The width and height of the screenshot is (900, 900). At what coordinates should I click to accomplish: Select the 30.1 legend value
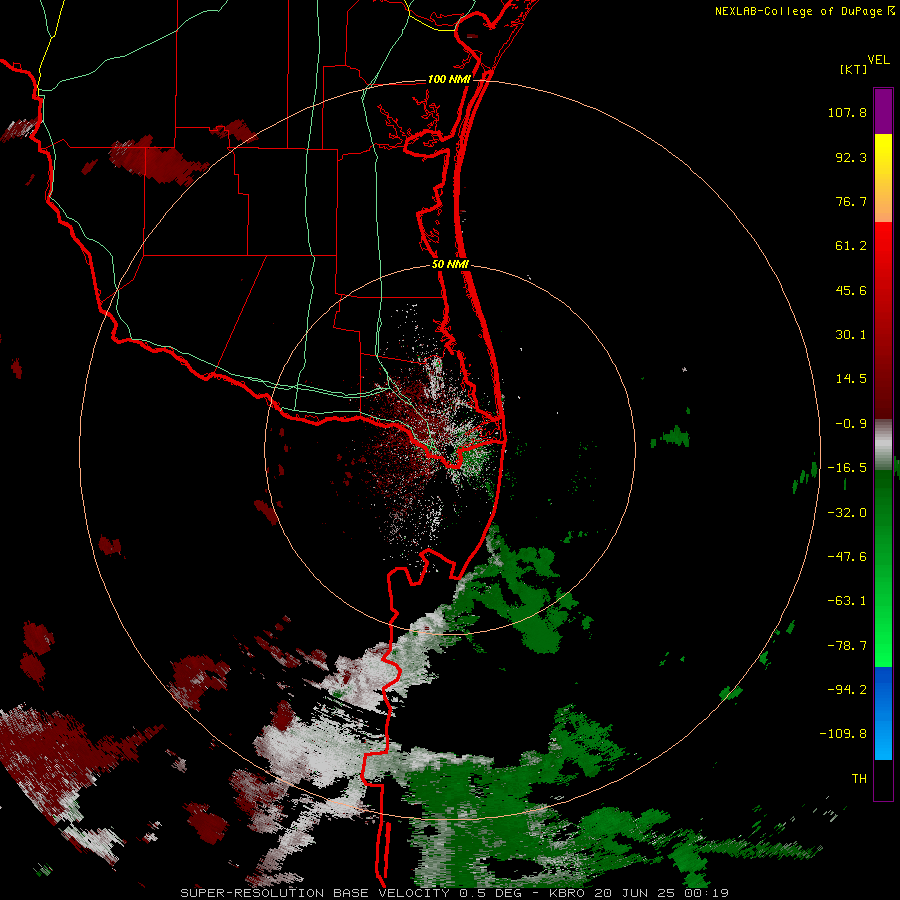point(851,335)
